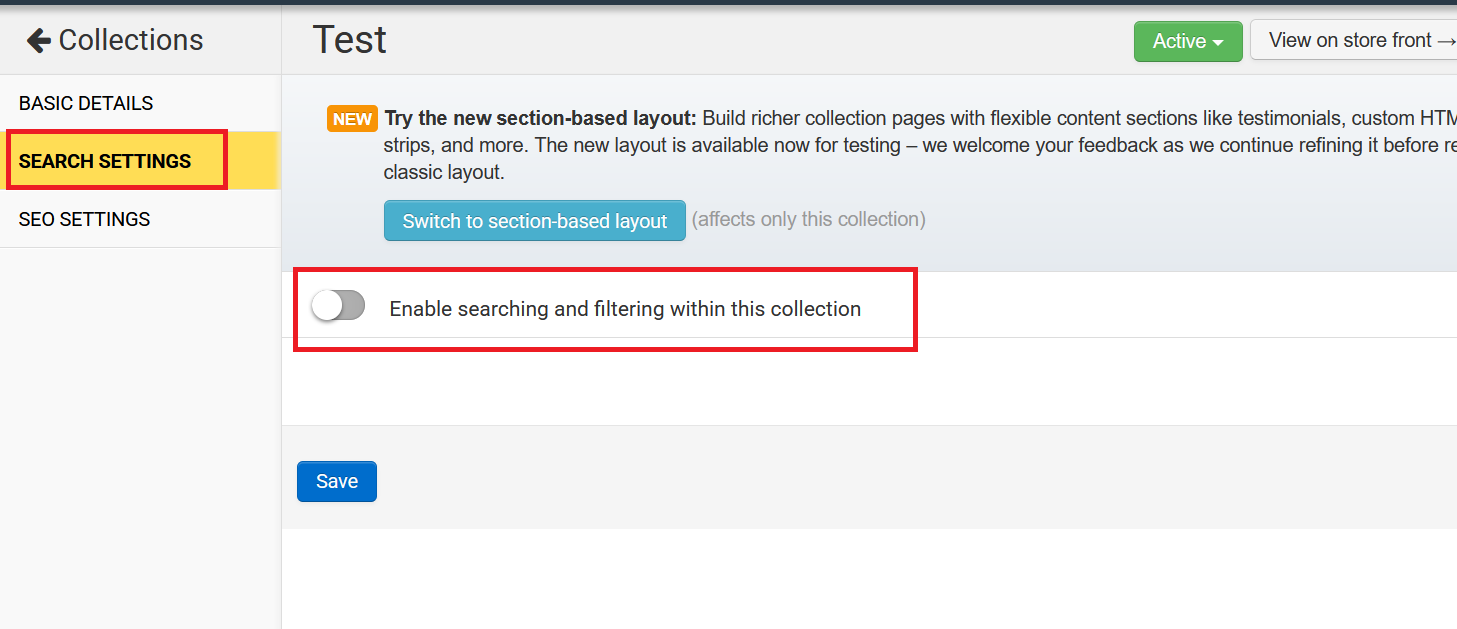Click the banner description paragraph text

(x=900, y=145)
